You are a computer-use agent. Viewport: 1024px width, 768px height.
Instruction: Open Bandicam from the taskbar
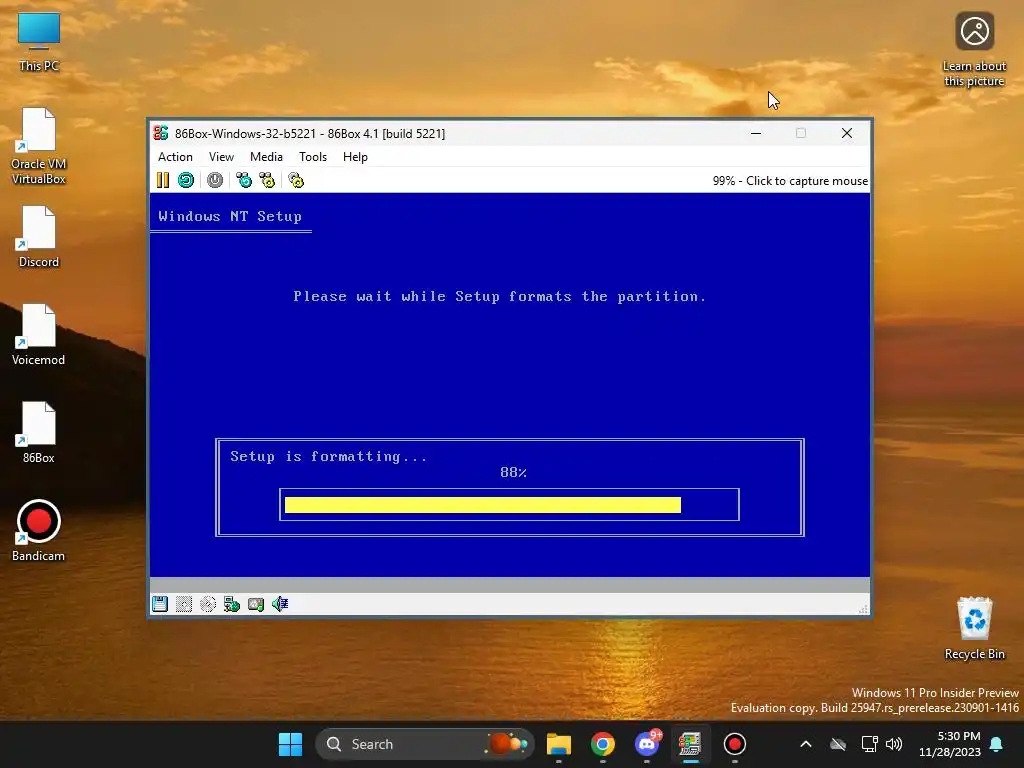pyautogui.click(x=735, y=744)
